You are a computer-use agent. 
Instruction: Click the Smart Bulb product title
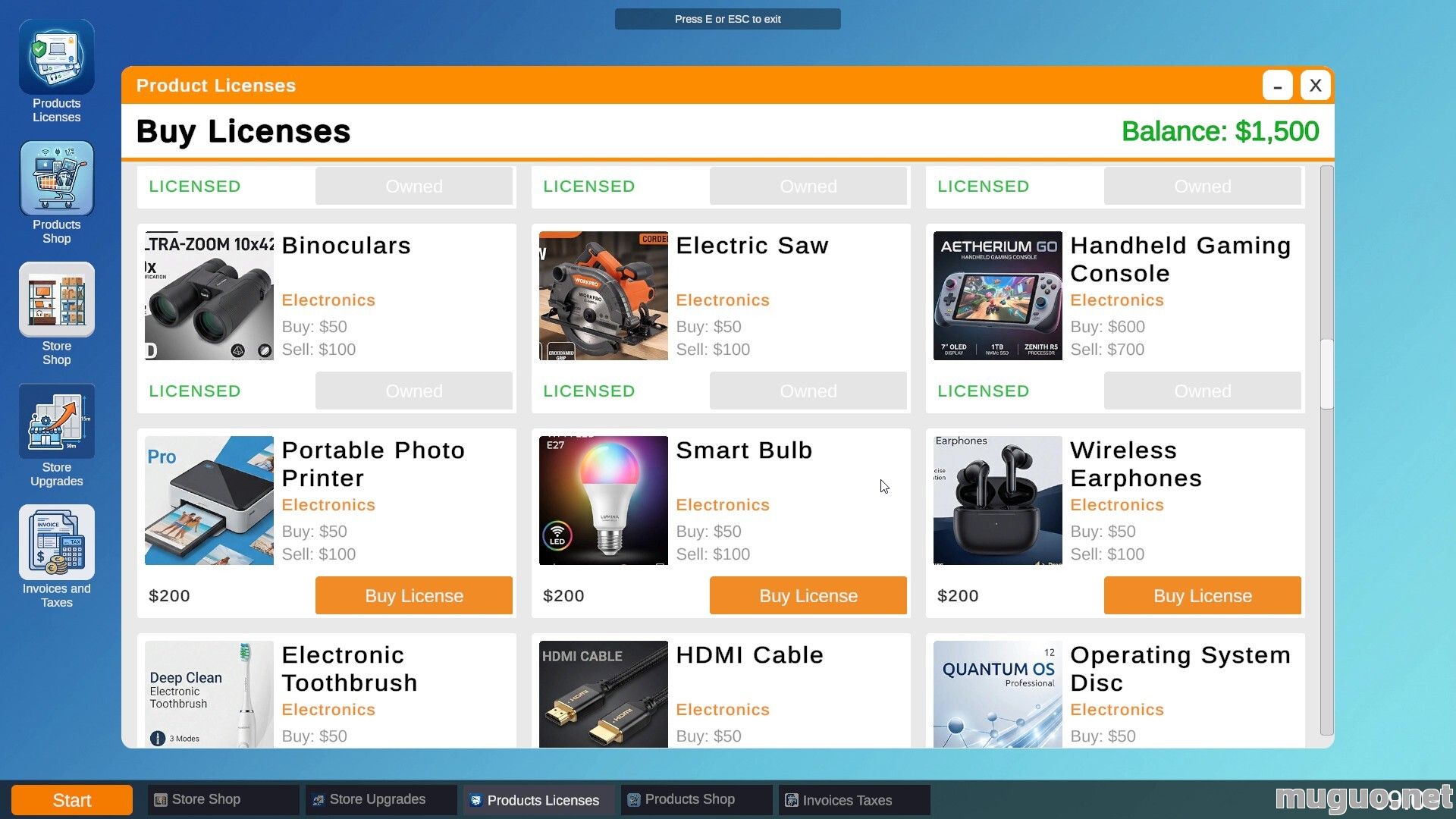pyautogui.click(x=744, y=450)
